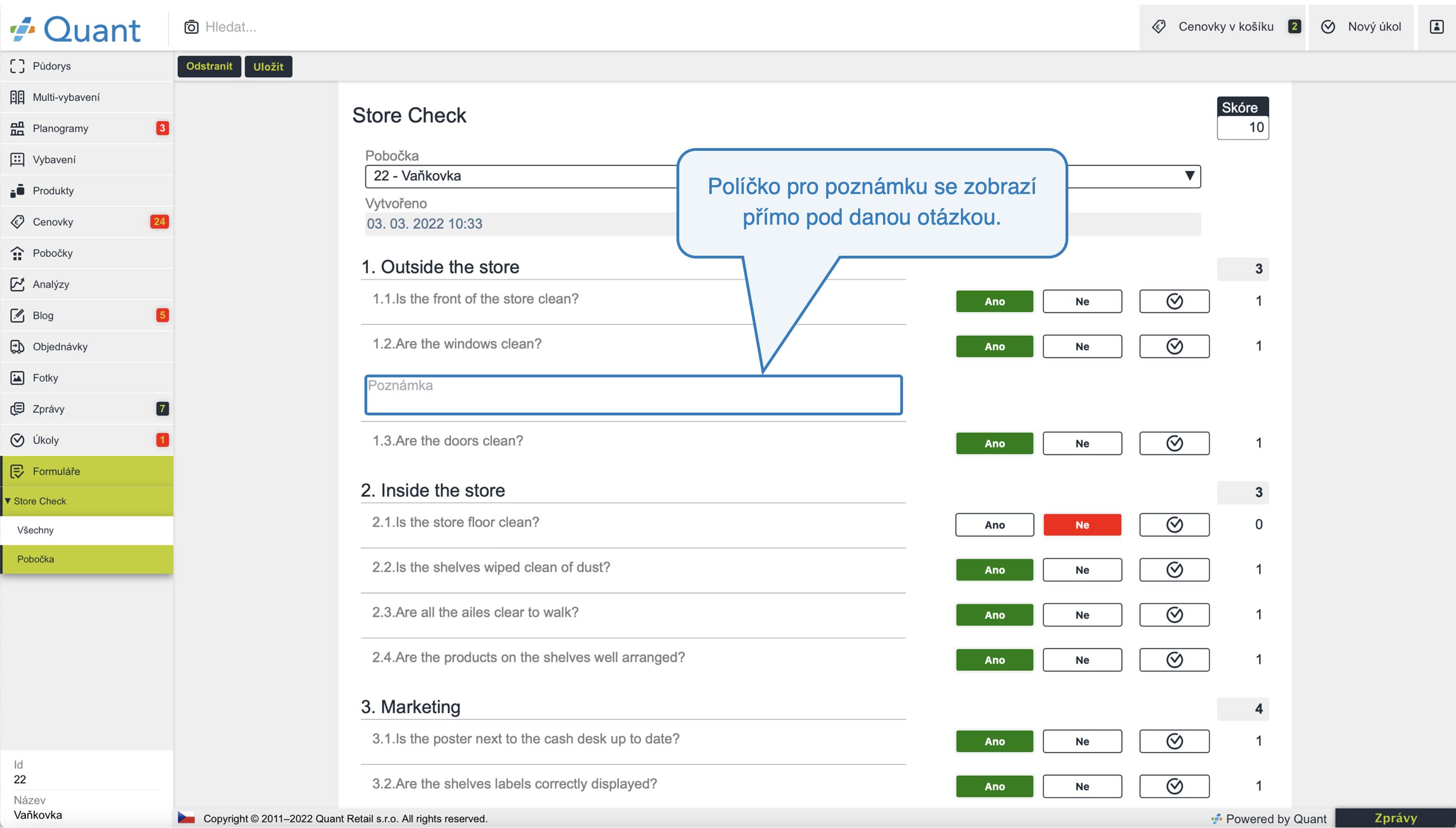Click the Uložit save button
Viewport: 1456px width, 828px height.
click(268, 66)
